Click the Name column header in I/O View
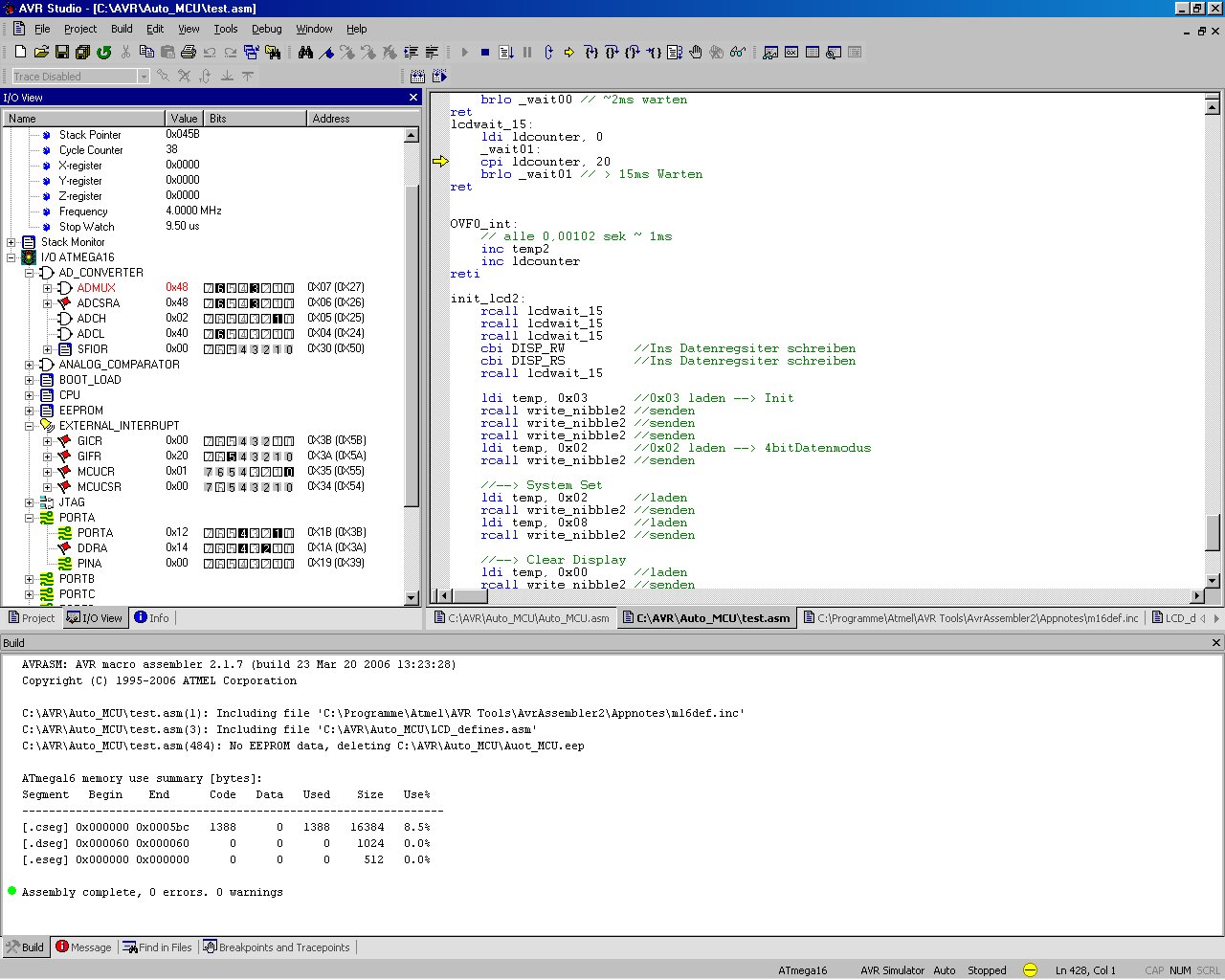The image size is (1225, 980). [84, 119]
